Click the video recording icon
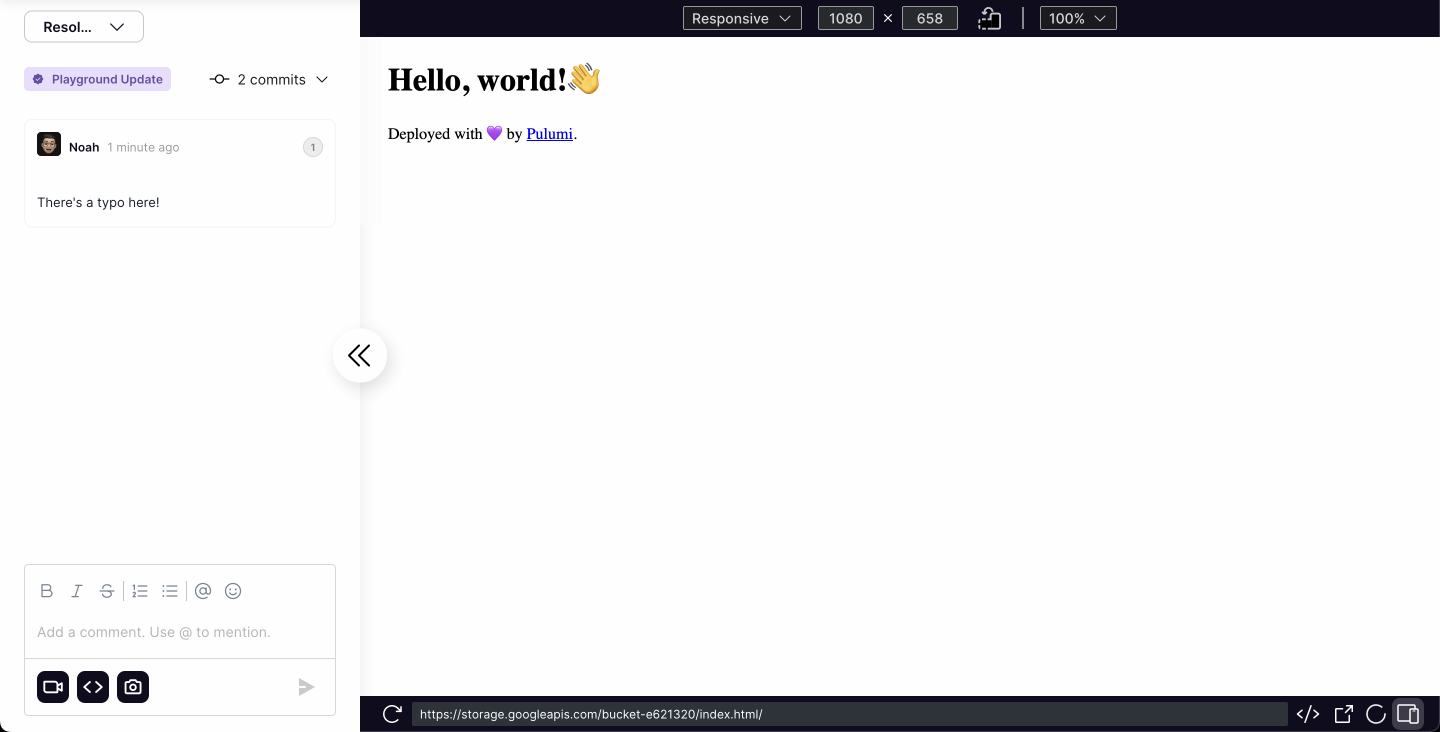The width and height of the screenshot is (1440, 732). pos(53,687)
